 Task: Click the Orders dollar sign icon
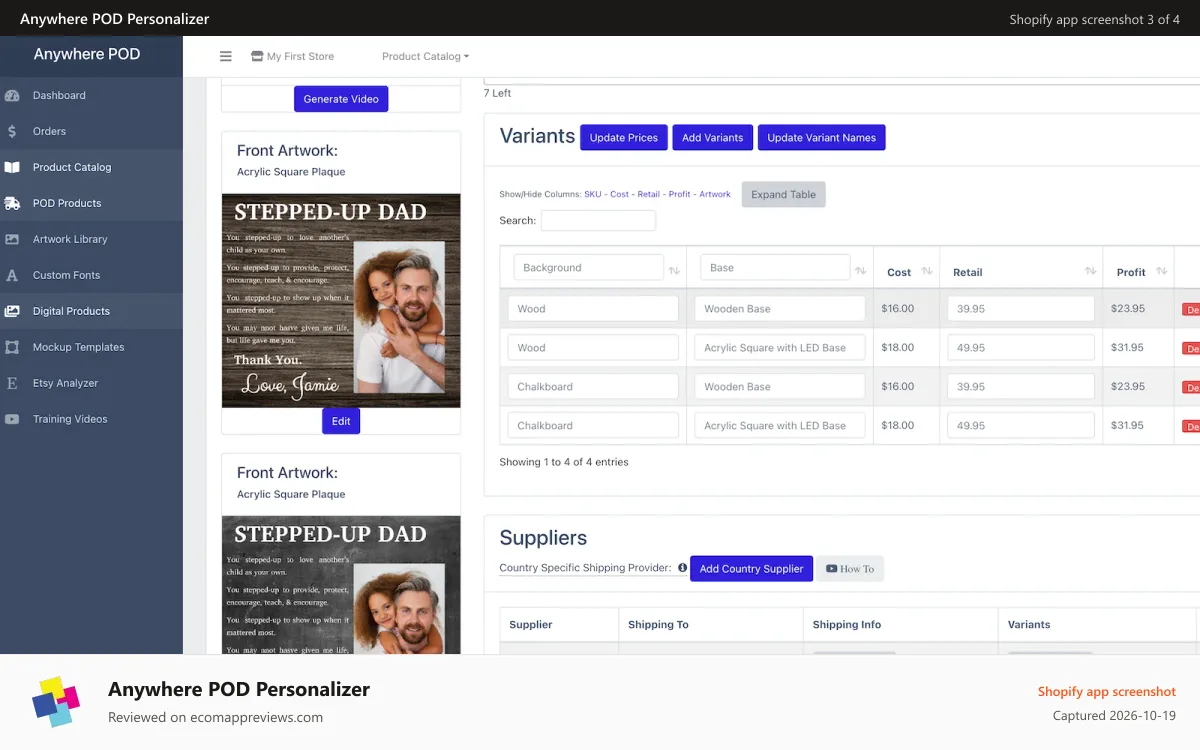(12, 132)
